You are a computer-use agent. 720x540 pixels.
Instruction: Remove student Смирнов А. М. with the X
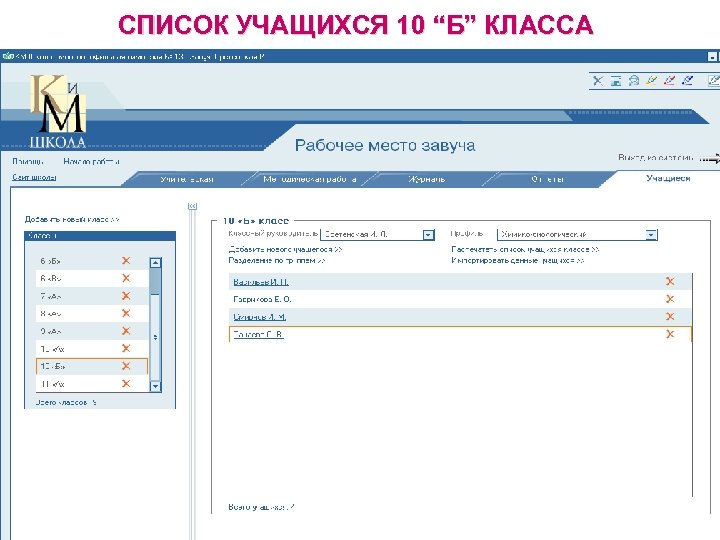pos(670,316)
